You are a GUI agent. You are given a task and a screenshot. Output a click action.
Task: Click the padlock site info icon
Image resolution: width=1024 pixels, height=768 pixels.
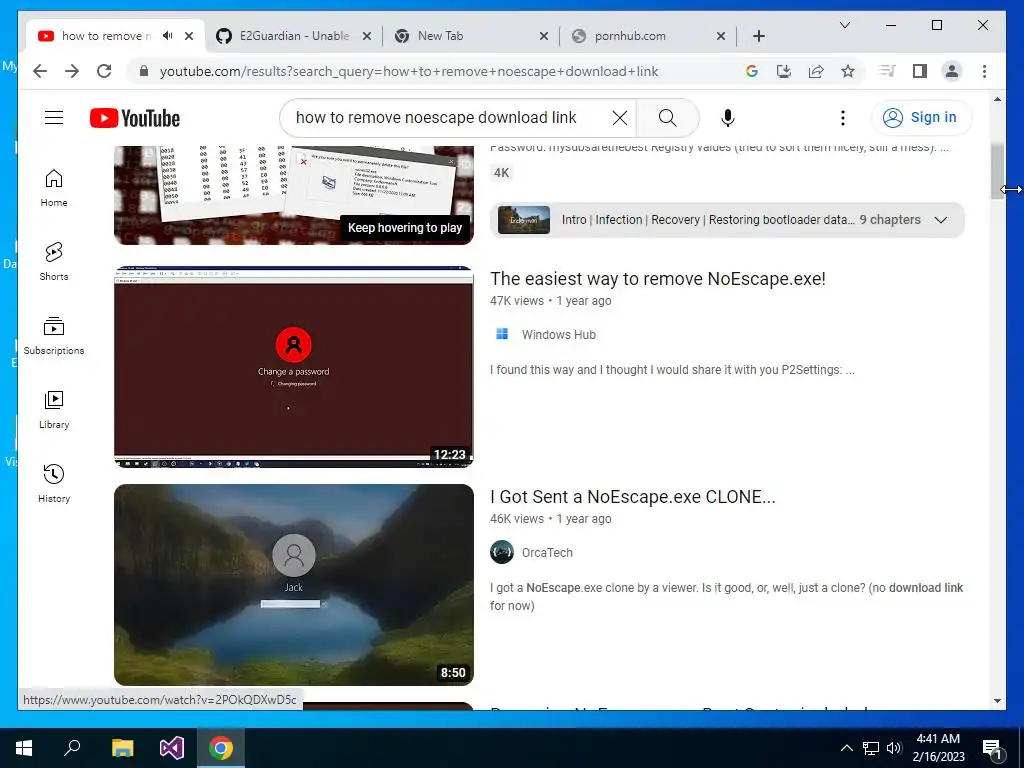tap(144, 71)
